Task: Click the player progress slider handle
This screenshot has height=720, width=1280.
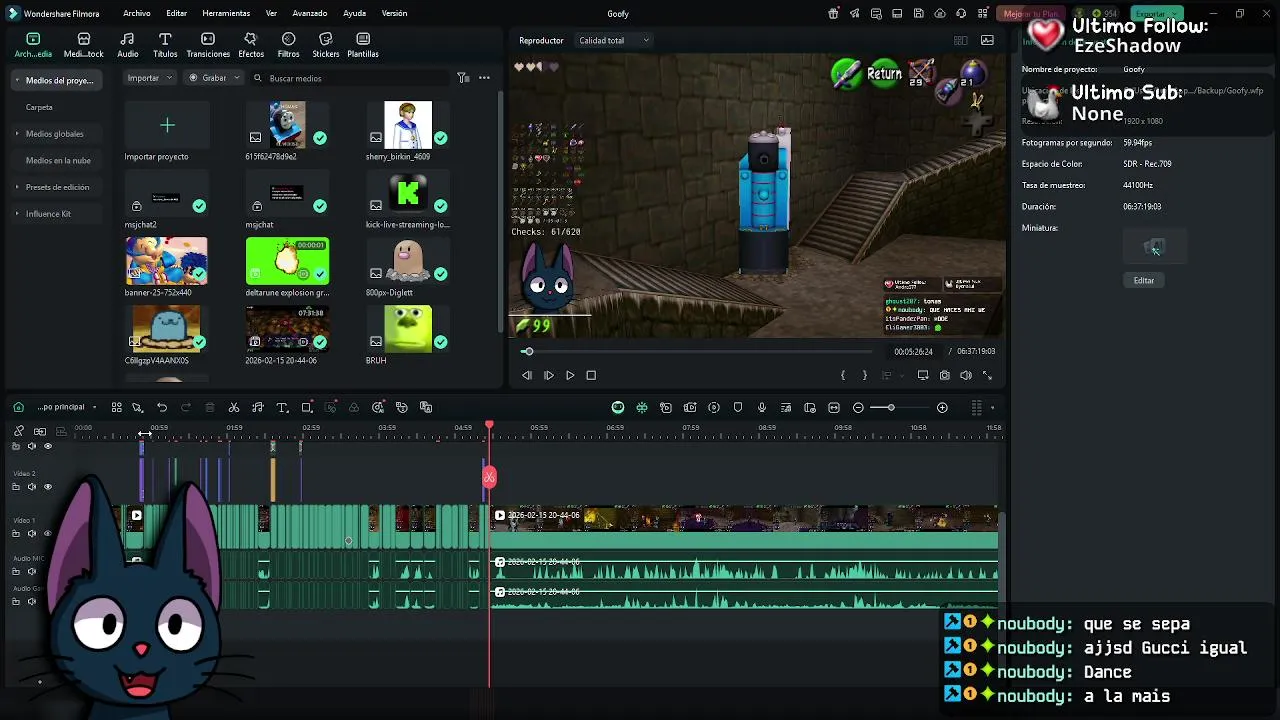Action: (528, 351)
